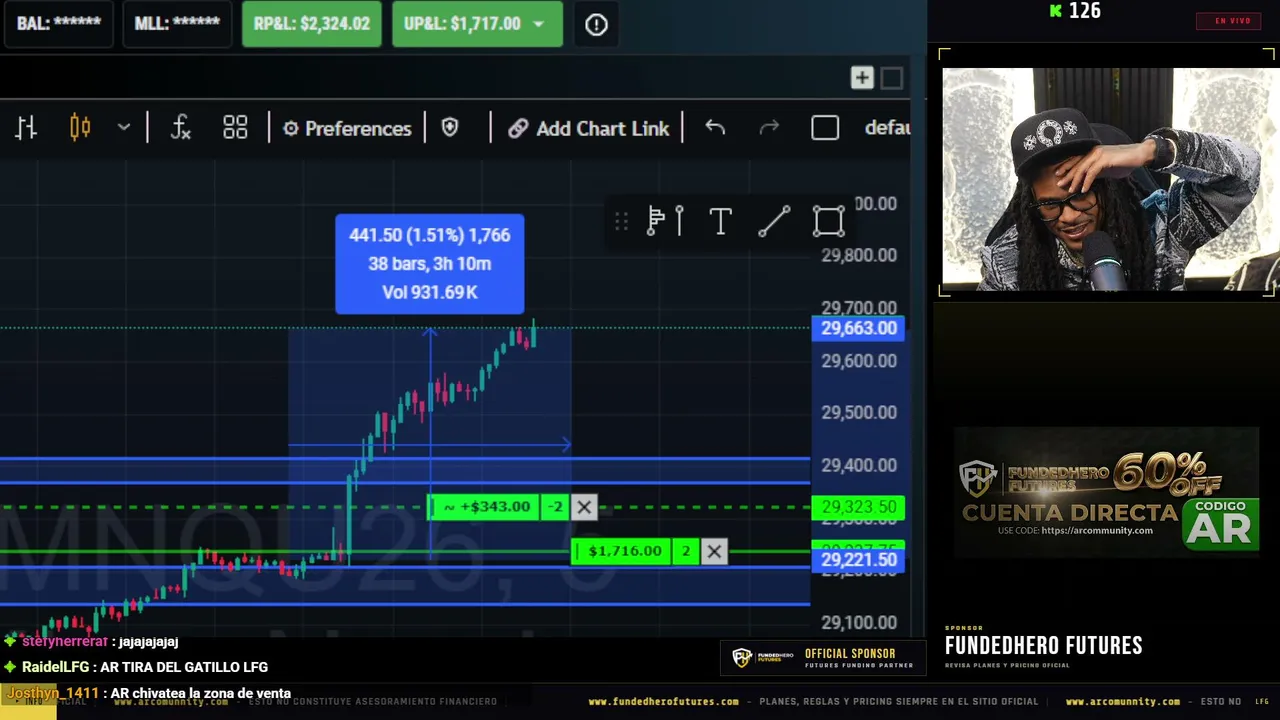This screenshot has height=720, width=1280.
Task: Open the four-square layout grid icon
Action: tap(235, 128)
